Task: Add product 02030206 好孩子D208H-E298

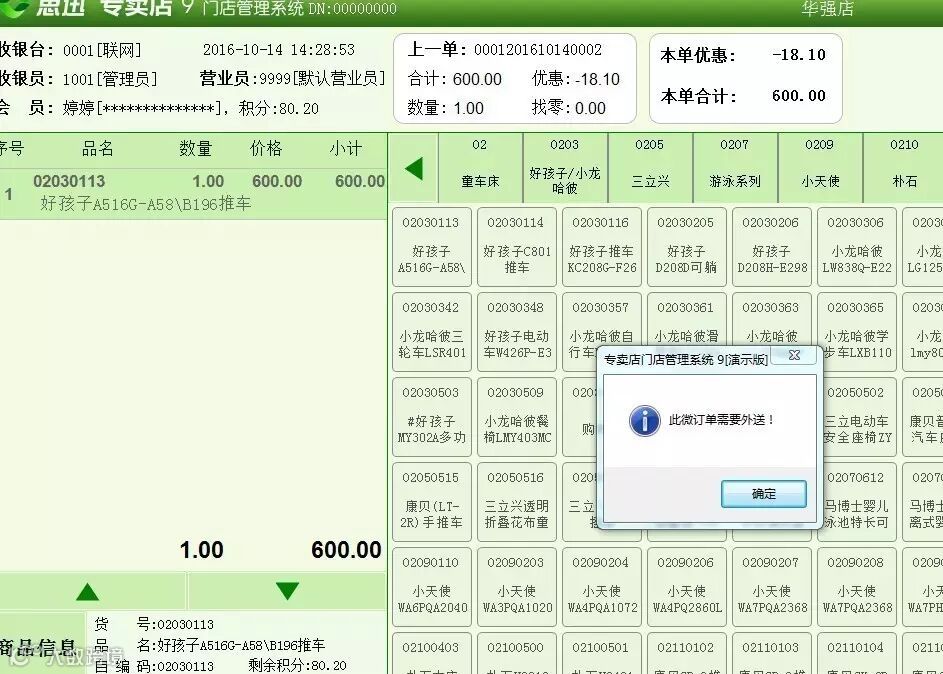Action: tap(772, 247)
